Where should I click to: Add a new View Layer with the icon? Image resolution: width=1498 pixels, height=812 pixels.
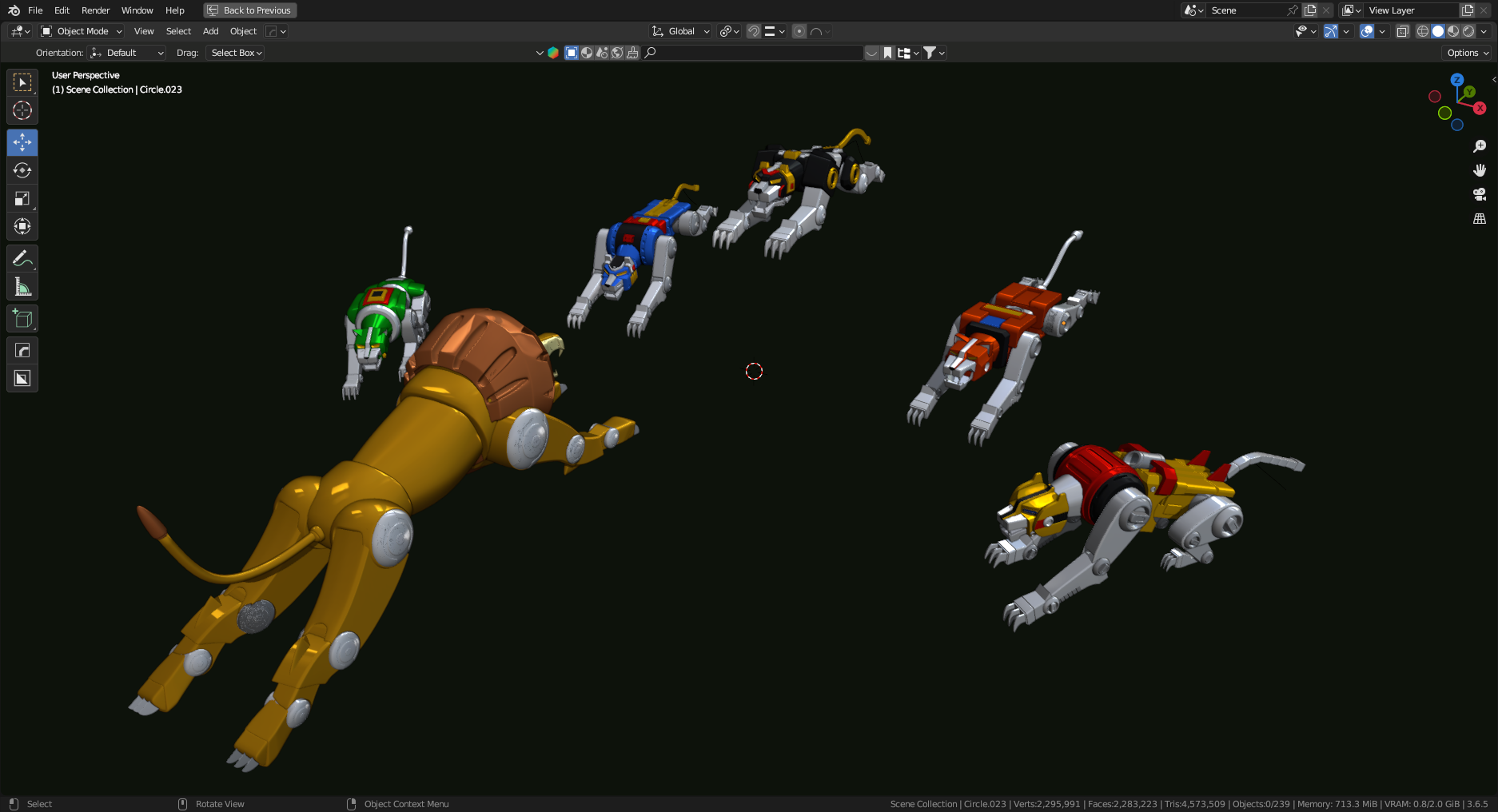click(1468, 10)
